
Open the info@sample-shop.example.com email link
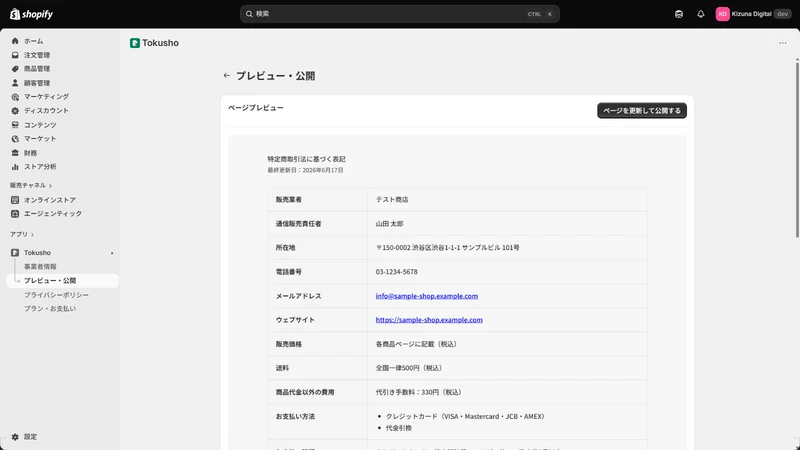(427, 296)
